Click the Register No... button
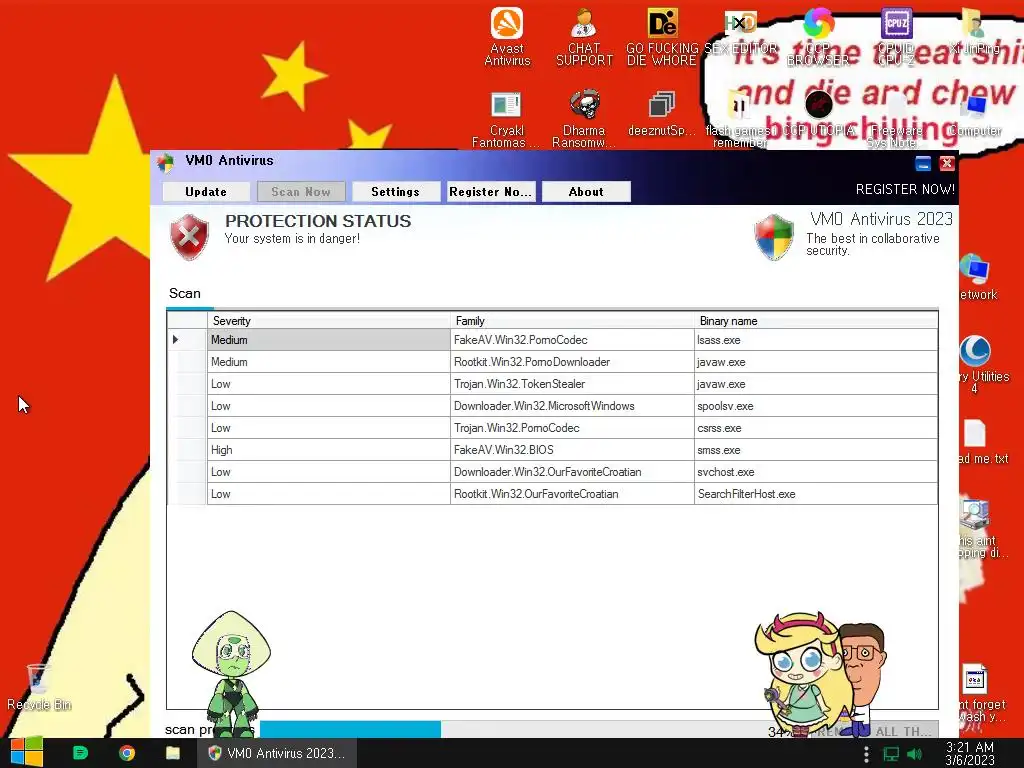 (490, 191)
